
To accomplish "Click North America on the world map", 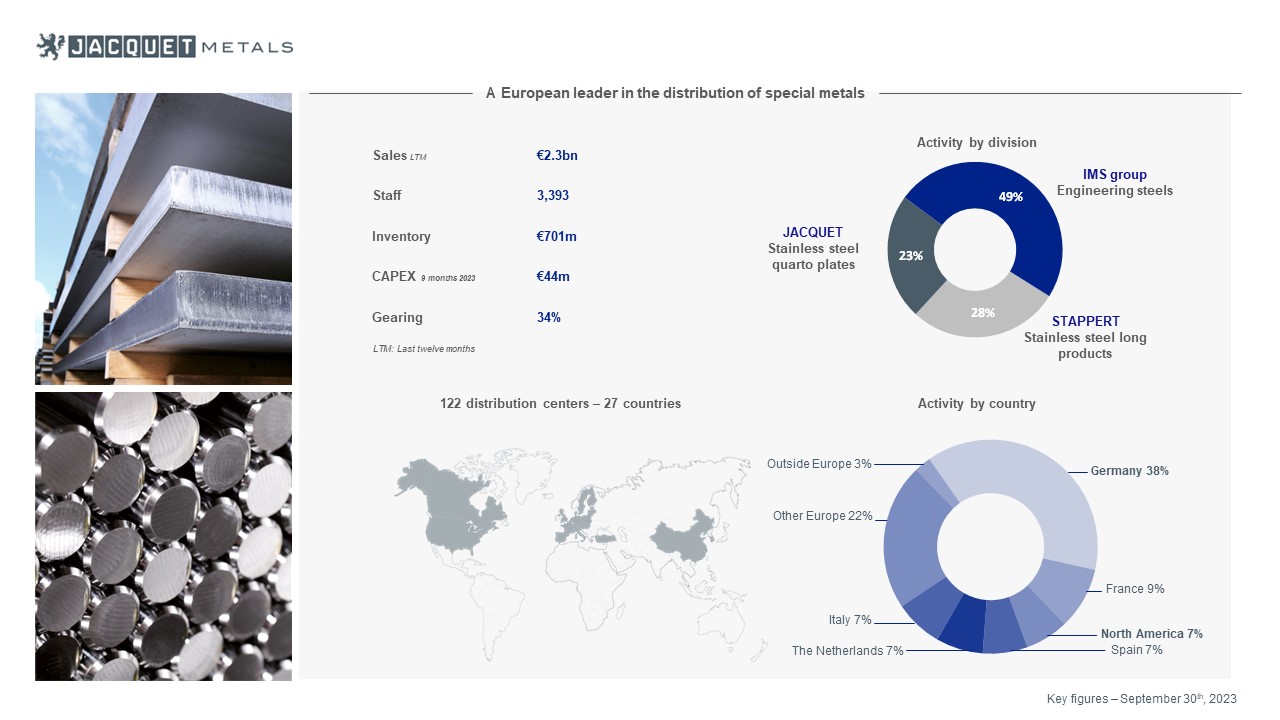I will click(x=450, y=510).
